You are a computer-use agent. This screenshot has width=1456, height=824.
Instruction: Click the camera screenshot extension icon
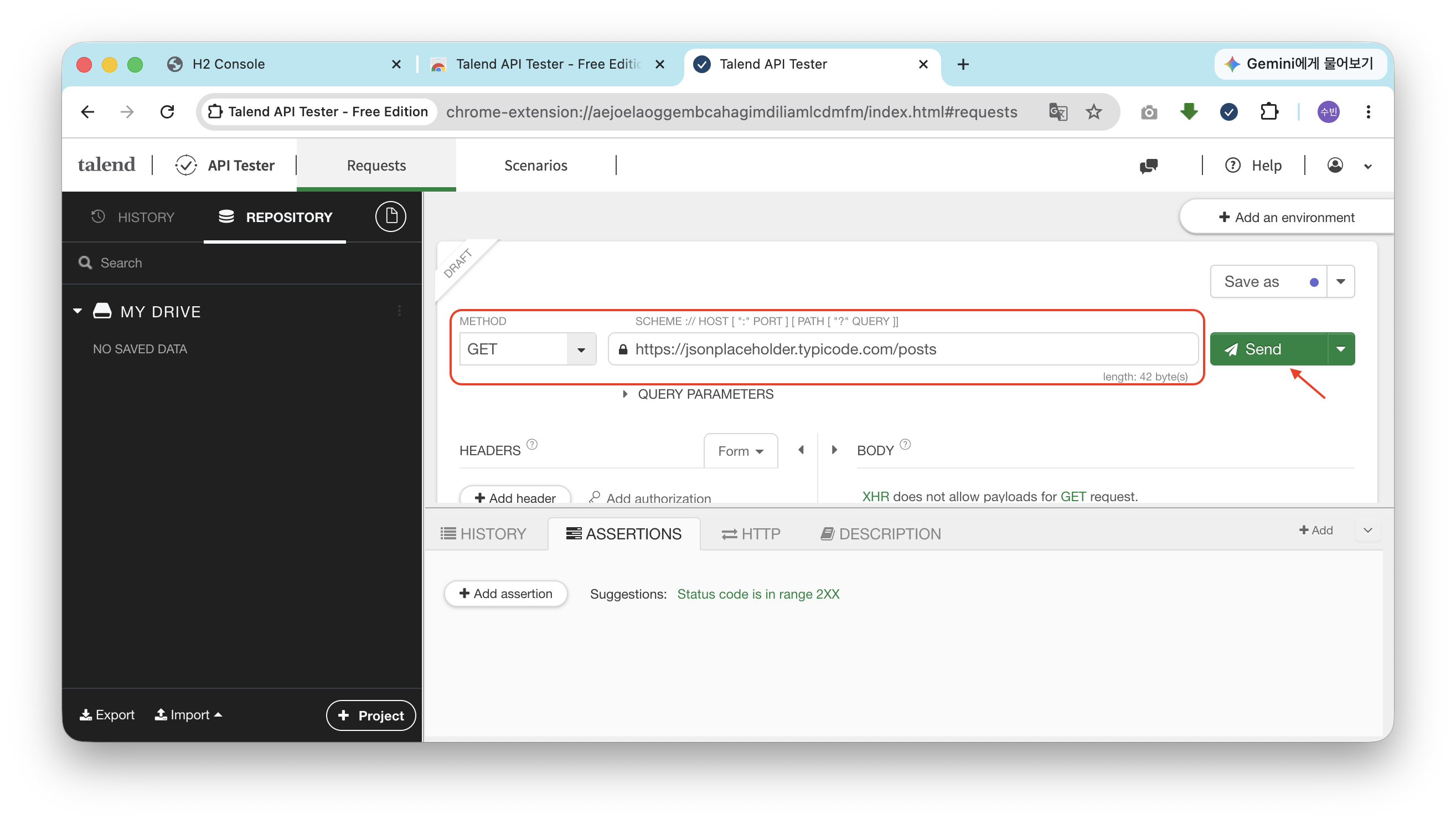point(1149,112)
